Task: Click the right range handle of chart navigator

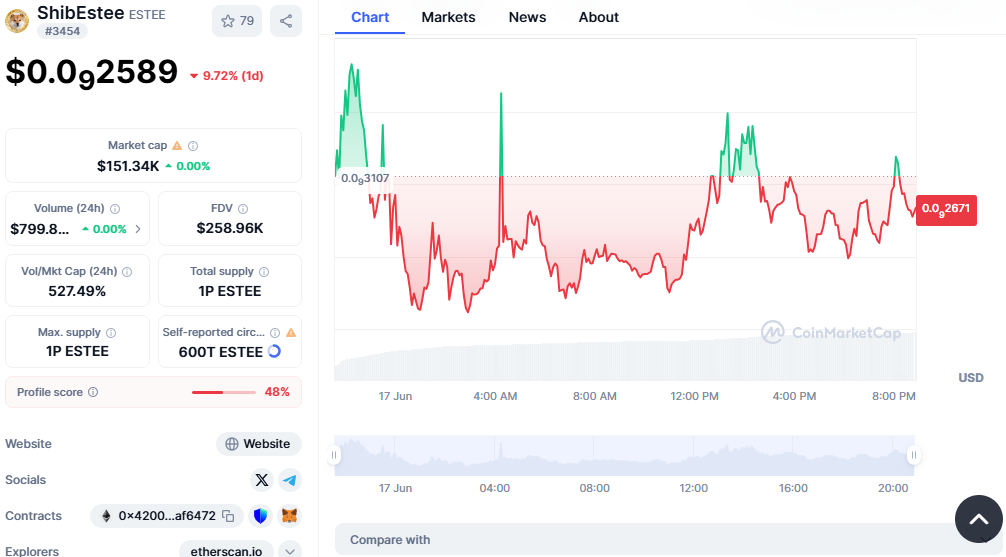Action: (914, 455)
